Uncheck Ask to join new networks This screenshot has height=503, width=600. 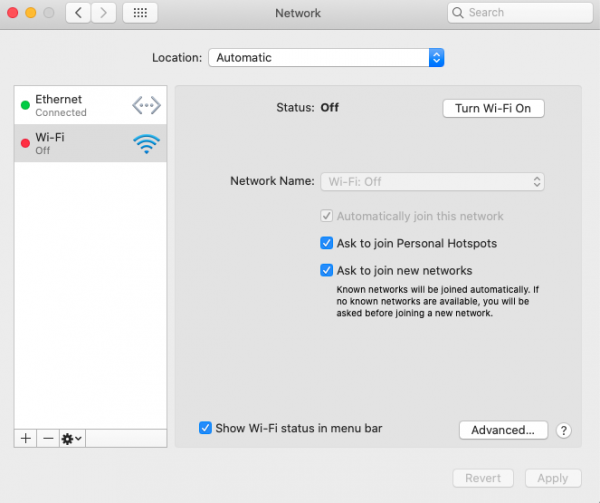coord(326,270)
